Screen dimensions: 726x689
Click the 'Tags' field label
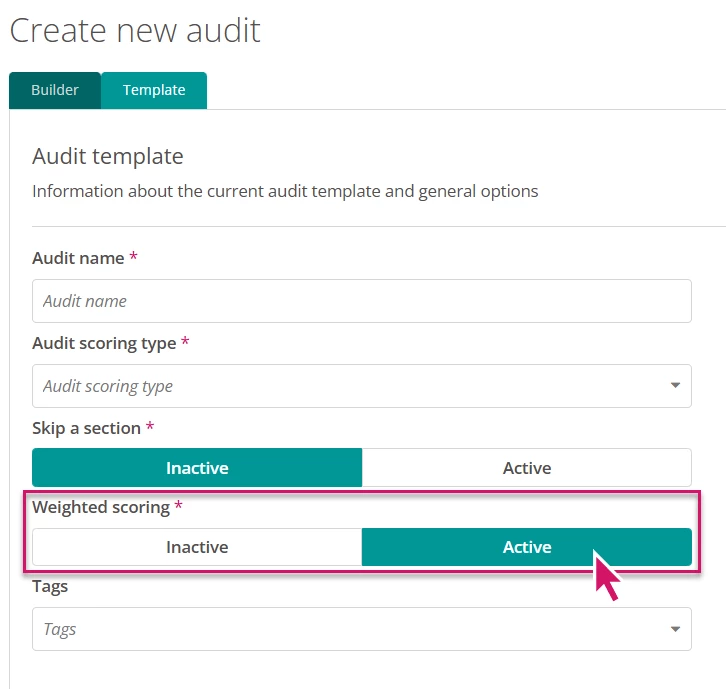tap(50, 587)
